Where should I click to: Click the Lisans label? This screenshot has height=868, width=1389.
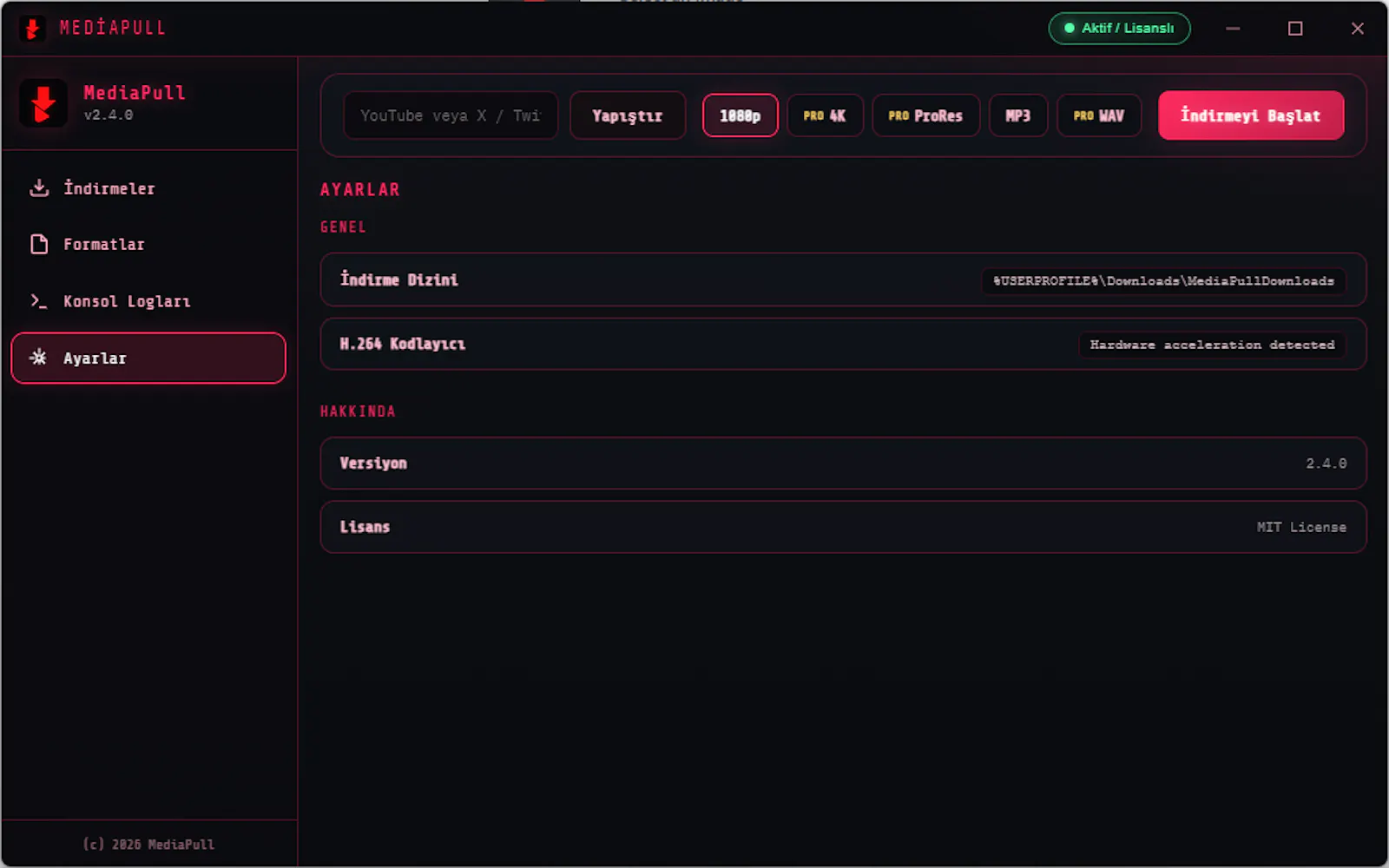click(365, 527)
